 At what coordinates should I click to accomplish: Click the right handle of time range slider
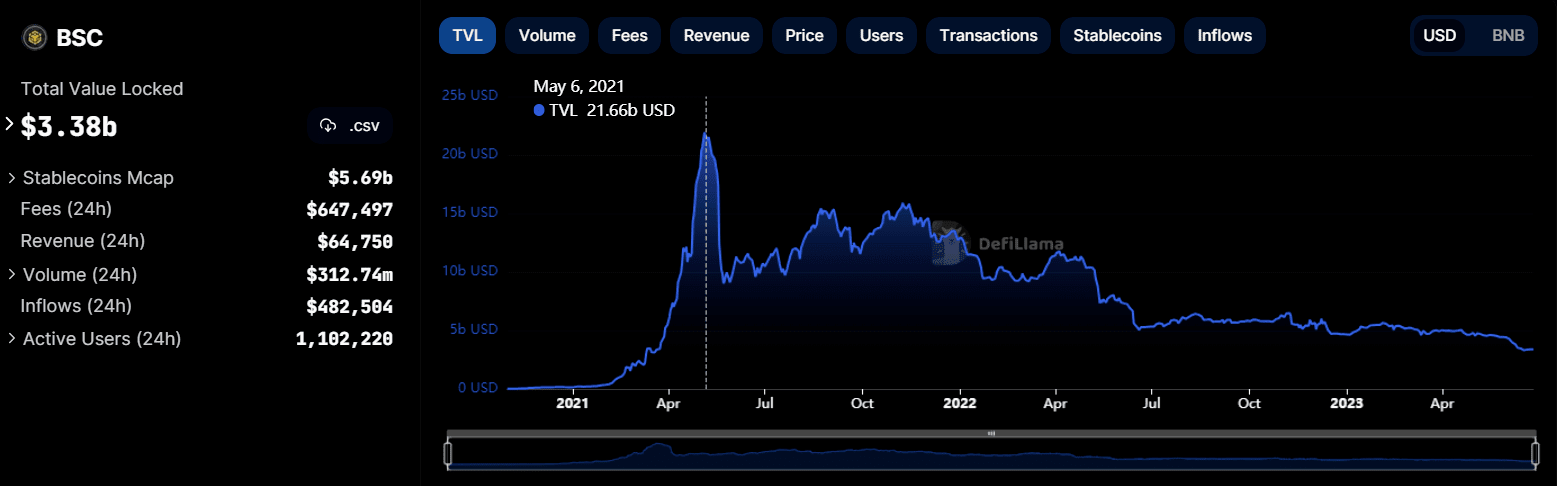(1534, 455)
